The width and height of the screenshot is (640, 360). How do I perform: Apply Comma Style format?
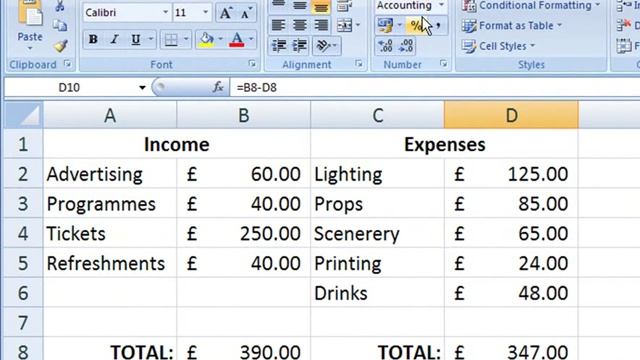(x=438, y=25)
